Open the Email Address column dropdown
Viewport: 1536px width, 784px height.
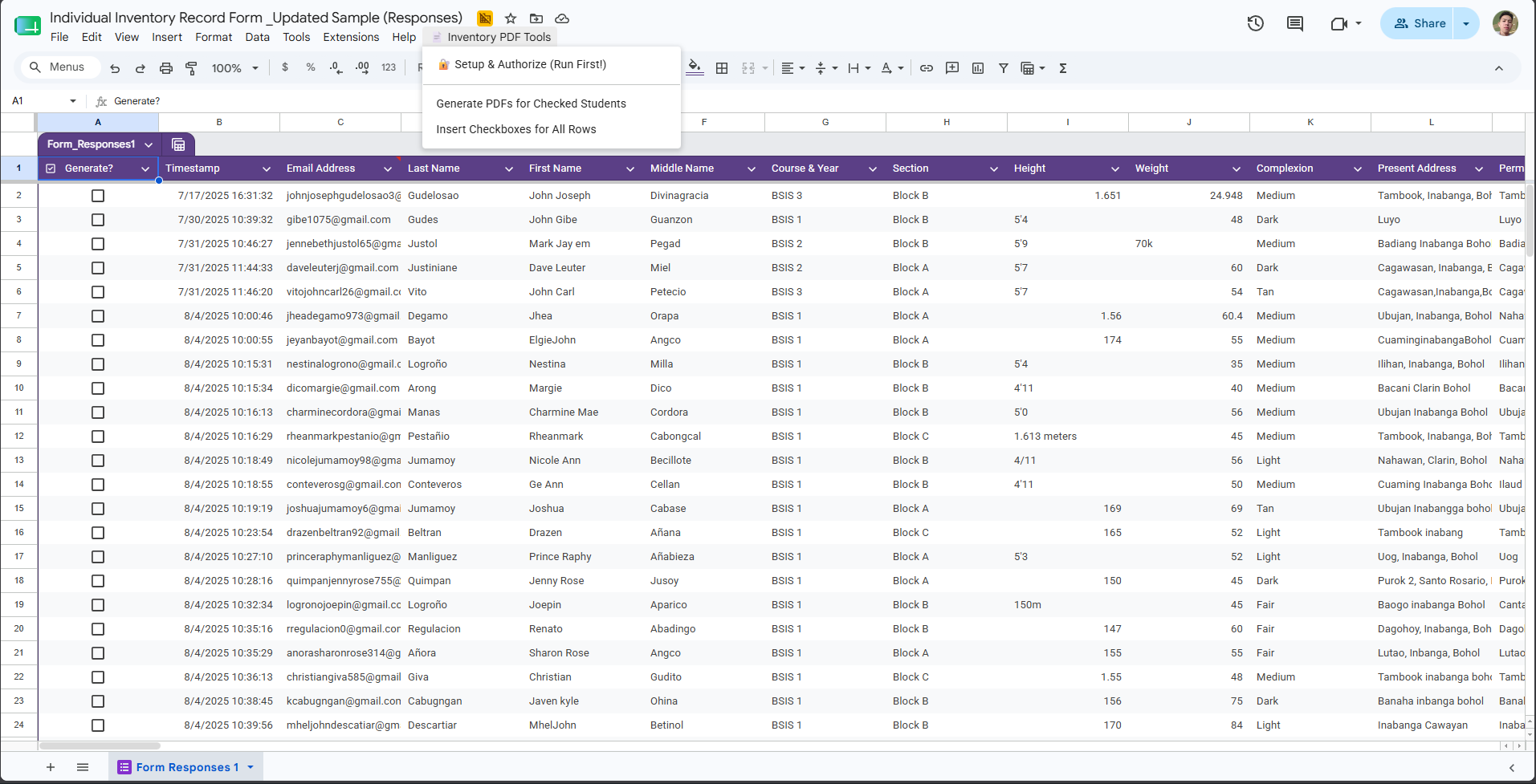tap(388, 169)
